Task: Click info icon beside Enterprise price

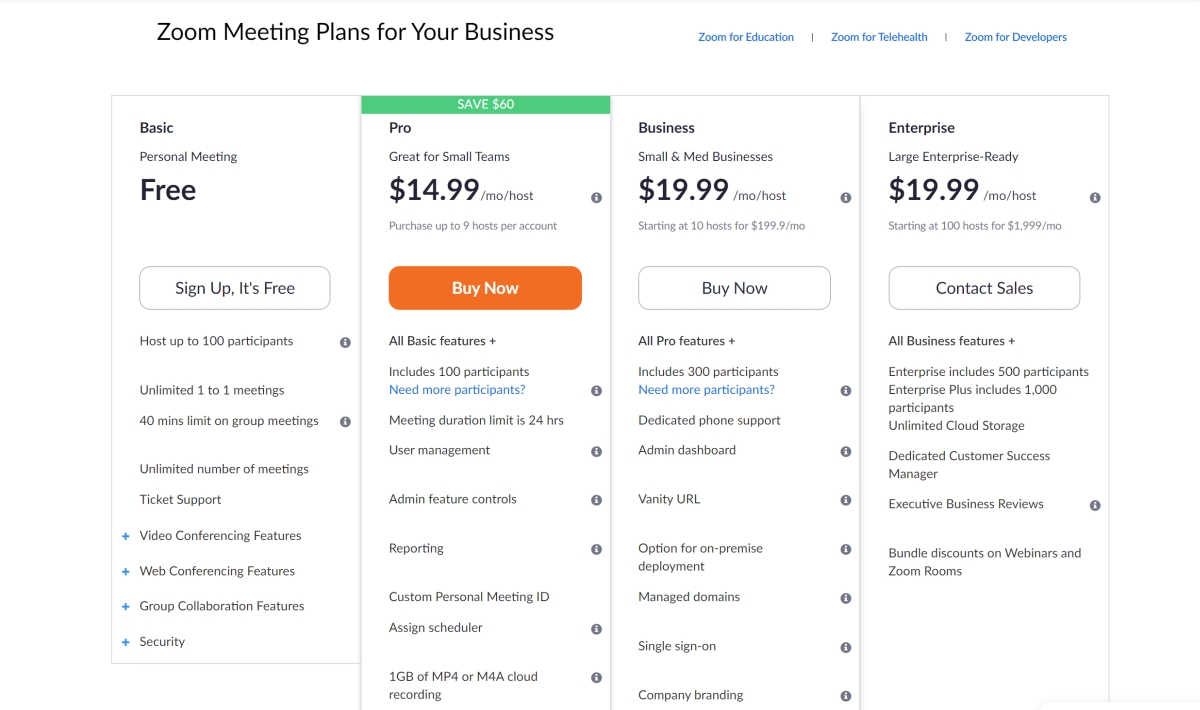Action: [1095, 198]
